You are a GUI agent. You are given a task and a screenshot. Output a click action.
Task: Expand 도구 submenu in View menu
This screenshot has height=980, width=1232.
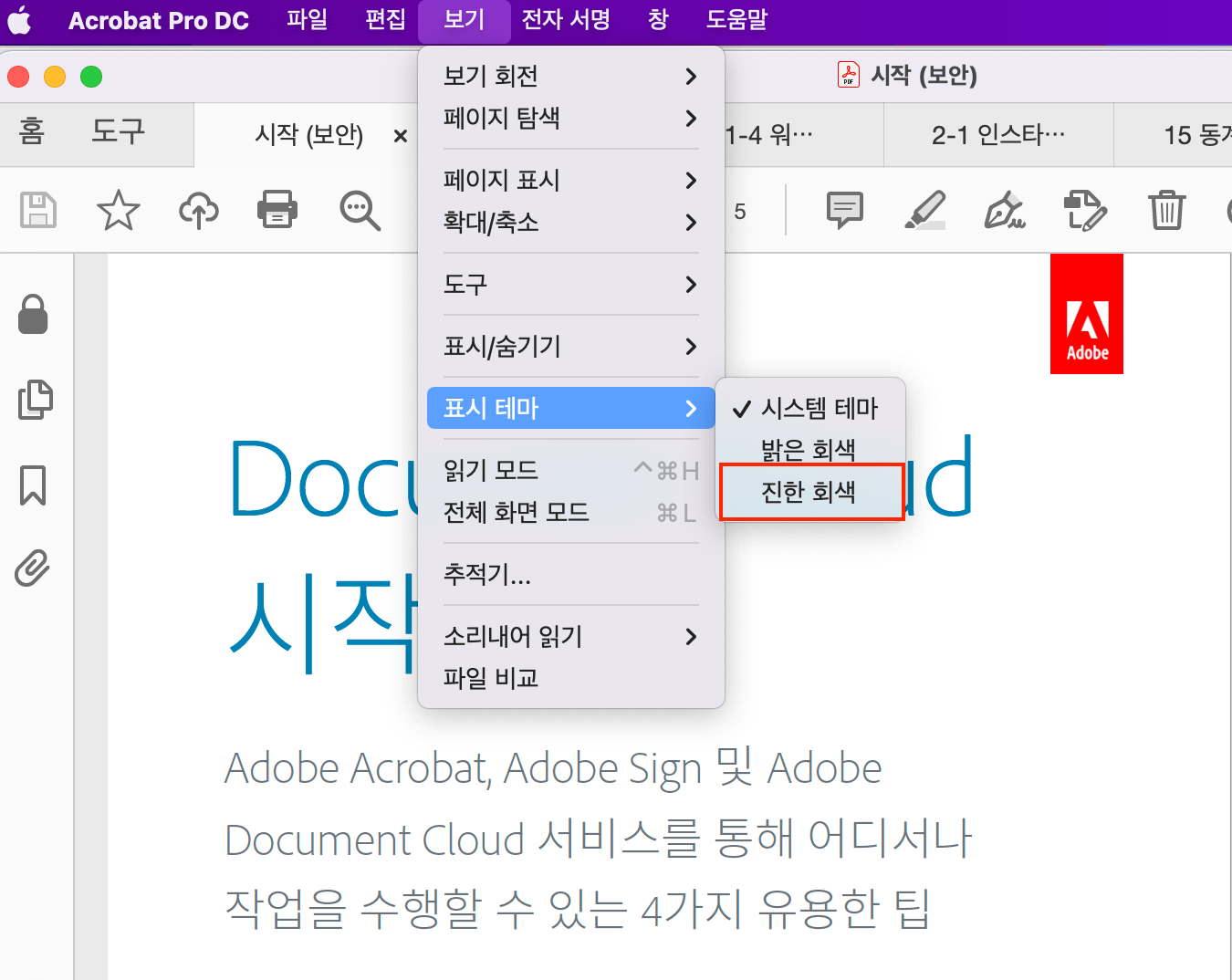(571, 284)
